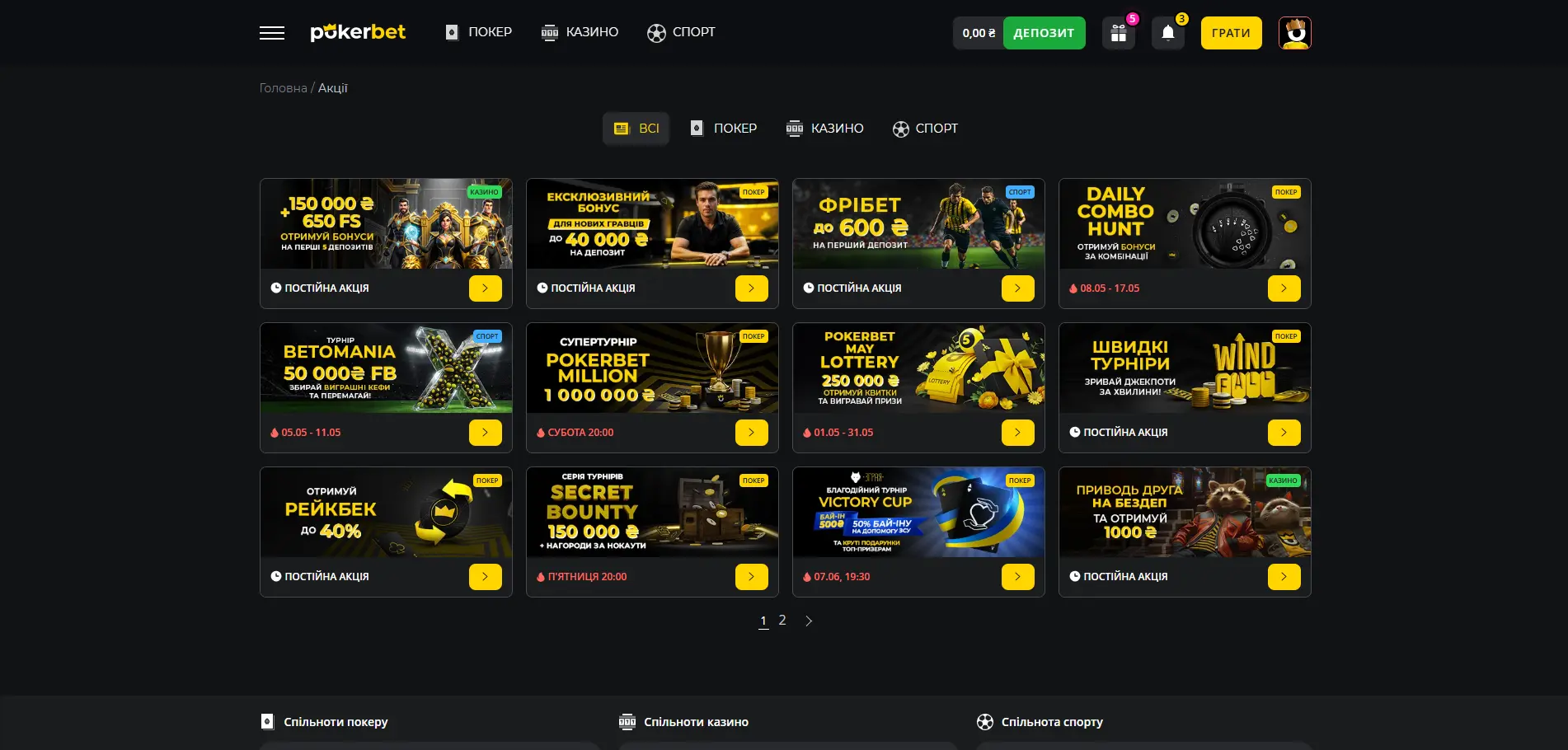Open arrow for Ексклюзивний бонус promo
The height and width of the screenshot is (750, 1568).
(752, 288)
